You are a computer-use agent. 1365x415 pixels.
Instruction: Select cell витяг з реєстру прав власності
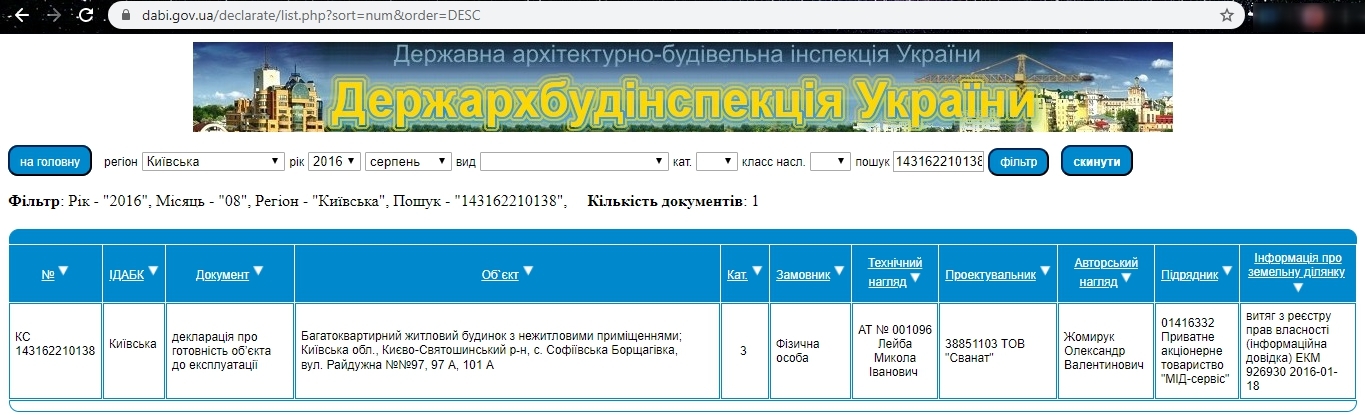coord(1298,351)
